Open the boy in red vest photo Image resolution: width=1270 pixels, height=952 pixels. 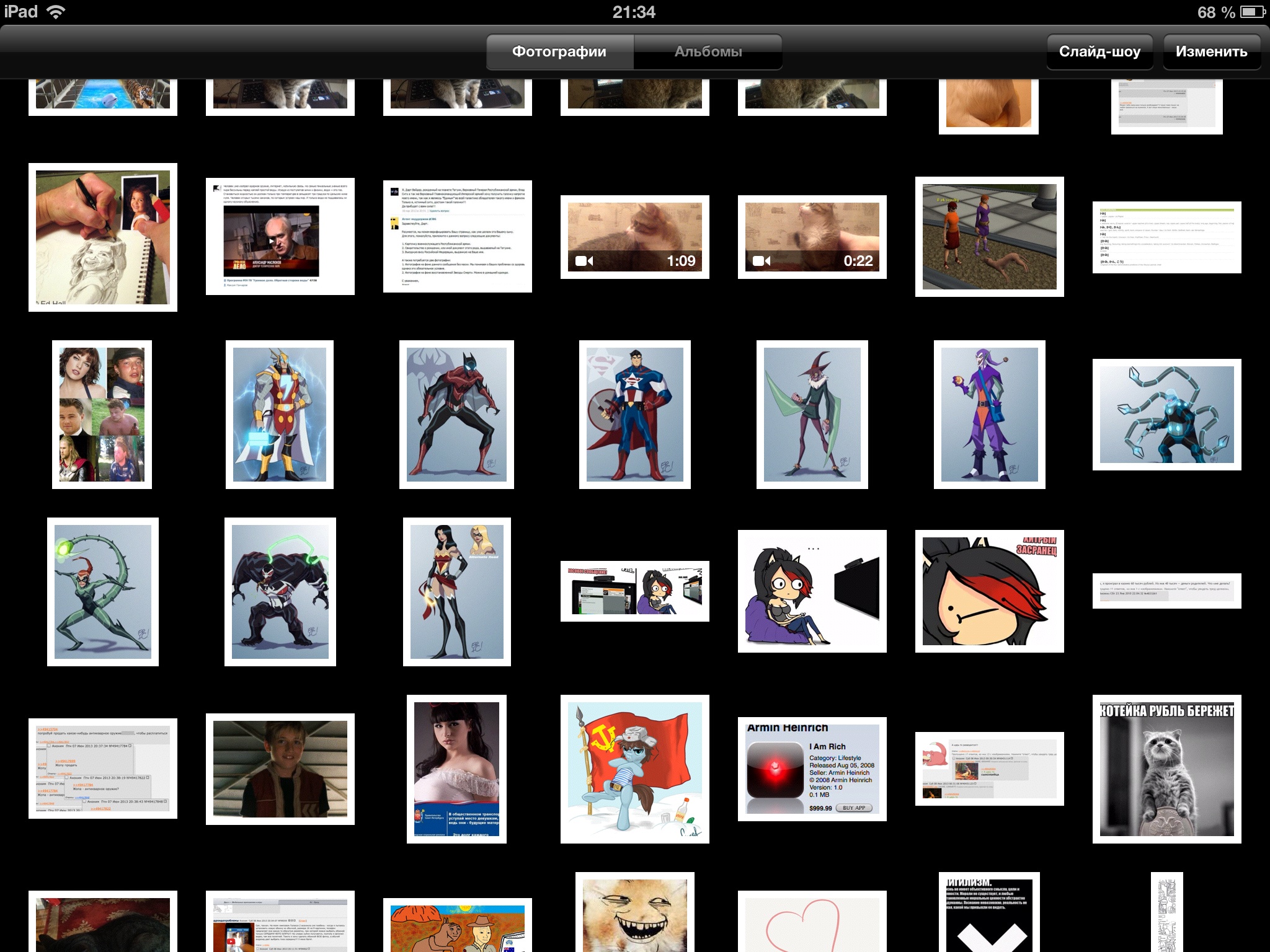click(x=280, y=769)
